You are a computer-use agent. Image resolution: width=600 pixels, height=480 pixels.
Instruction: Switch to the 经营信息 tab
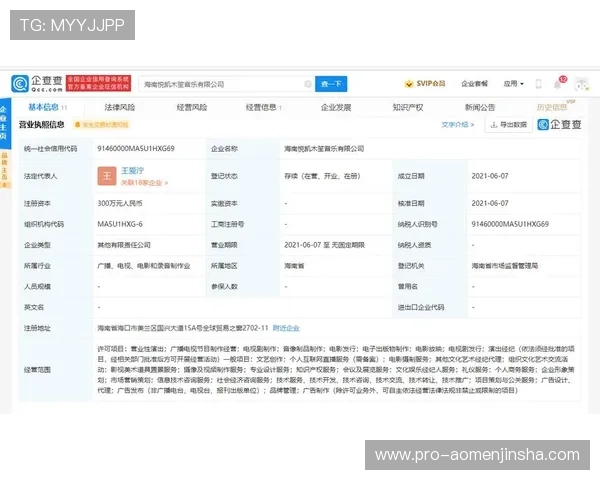[x=263, y=107]
